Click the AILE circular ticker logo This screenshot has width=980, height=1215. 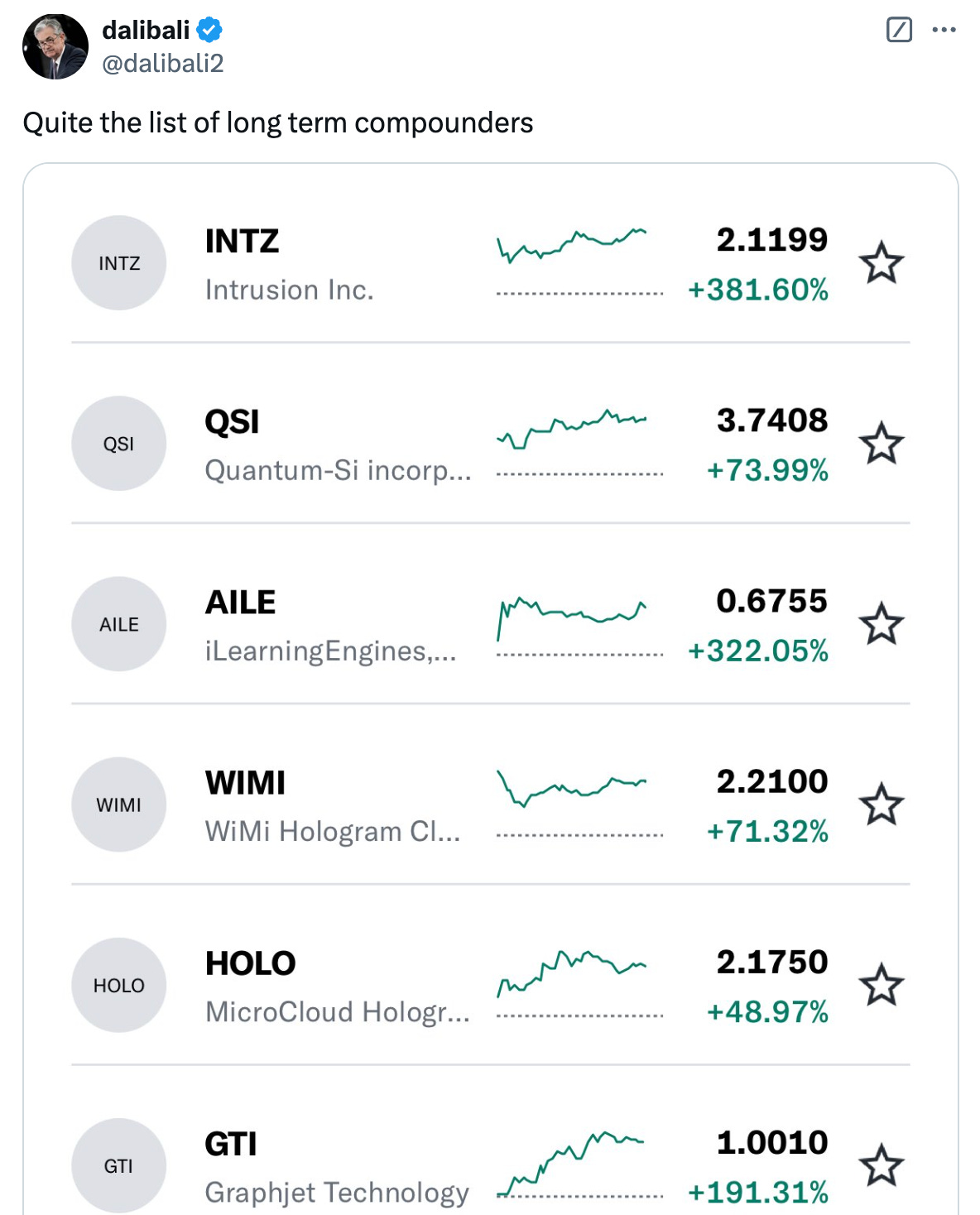pos(119,624)
